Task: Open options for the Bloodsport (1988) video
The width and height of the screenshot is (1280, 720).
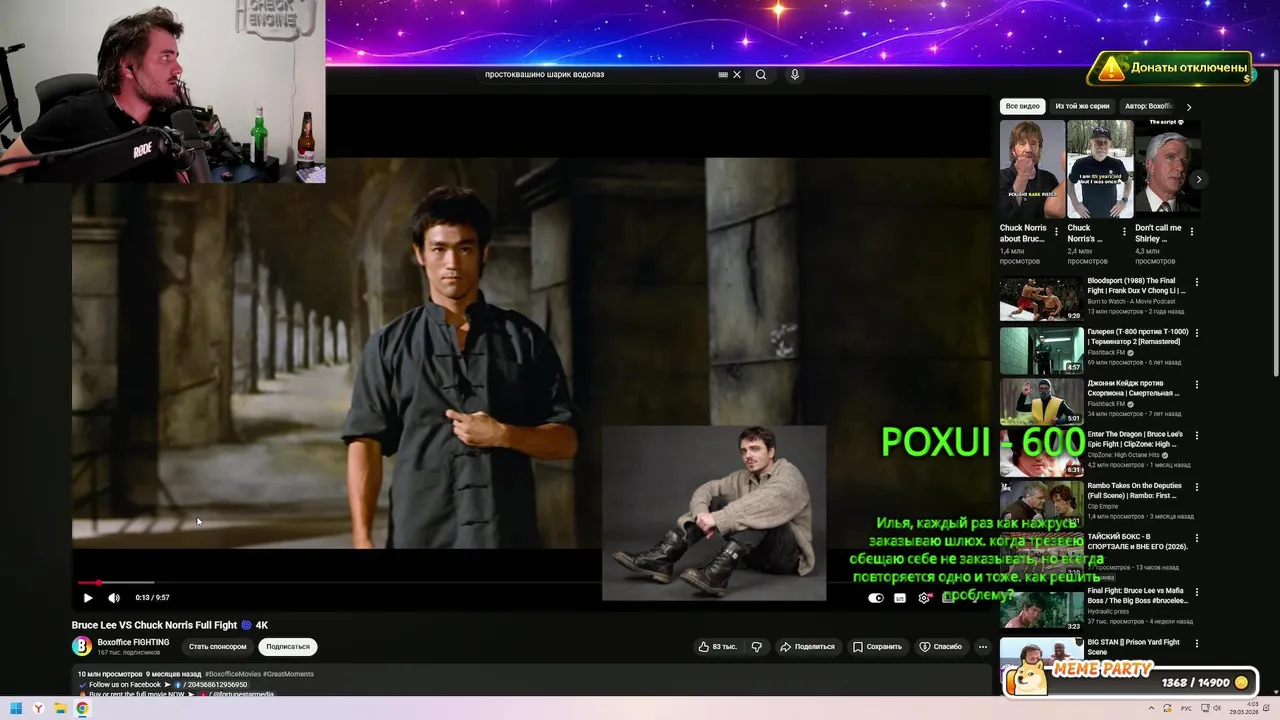Action: [x=1196, y=283]
